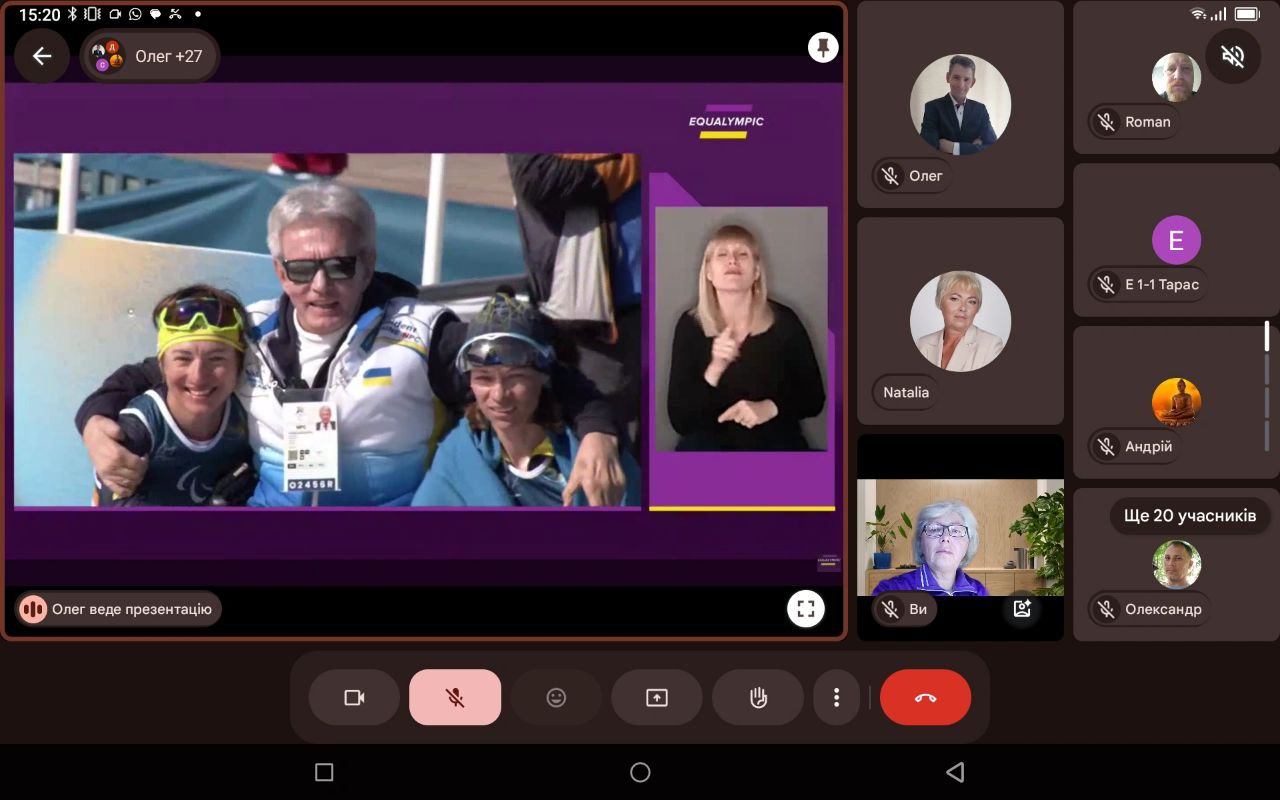This screenshot has width=1280, height=800.
Task: Share your screen
Action: click(657, 697)
